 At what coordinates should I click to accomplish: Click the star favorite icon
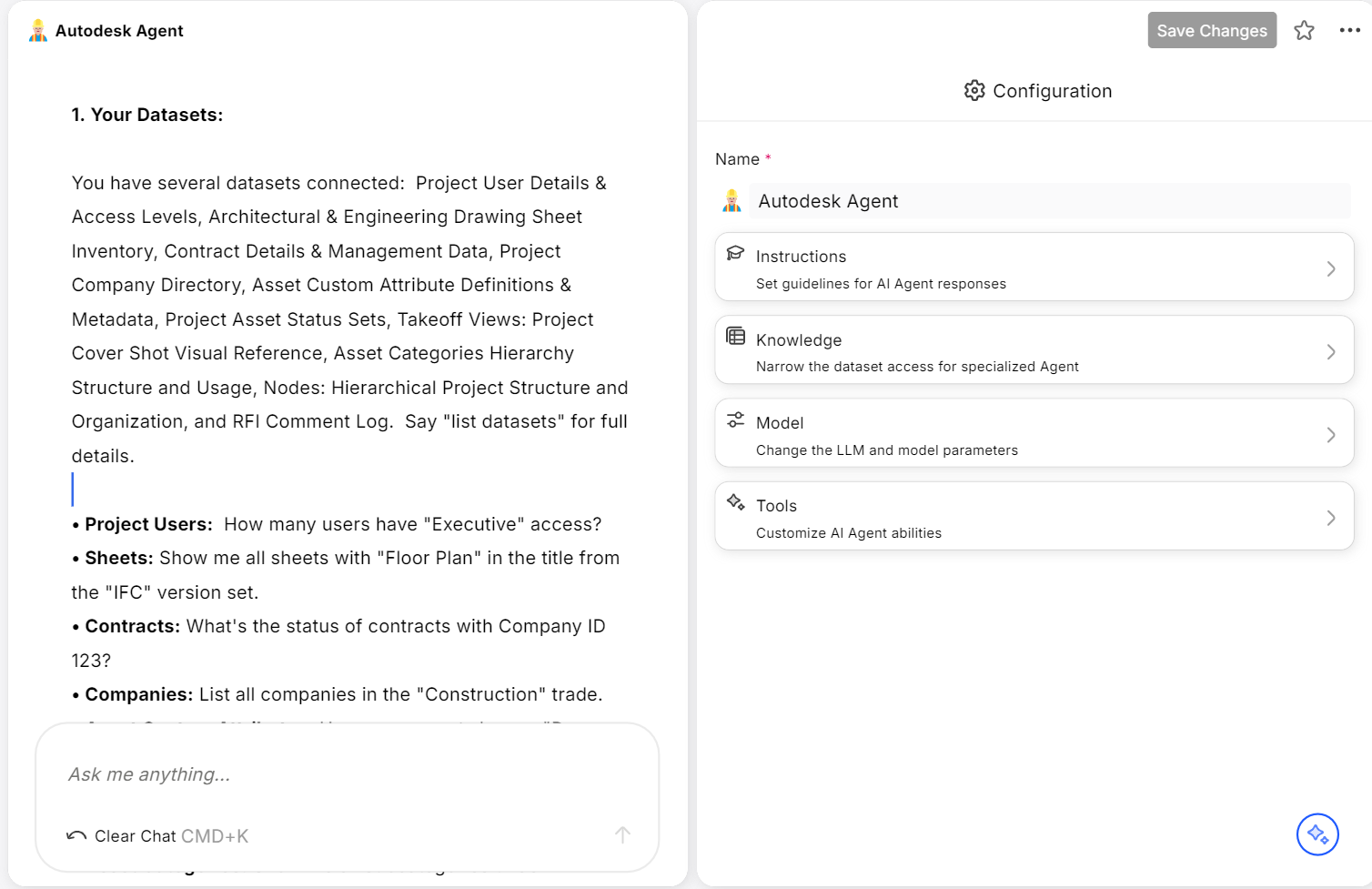(x=1304, y=31)
